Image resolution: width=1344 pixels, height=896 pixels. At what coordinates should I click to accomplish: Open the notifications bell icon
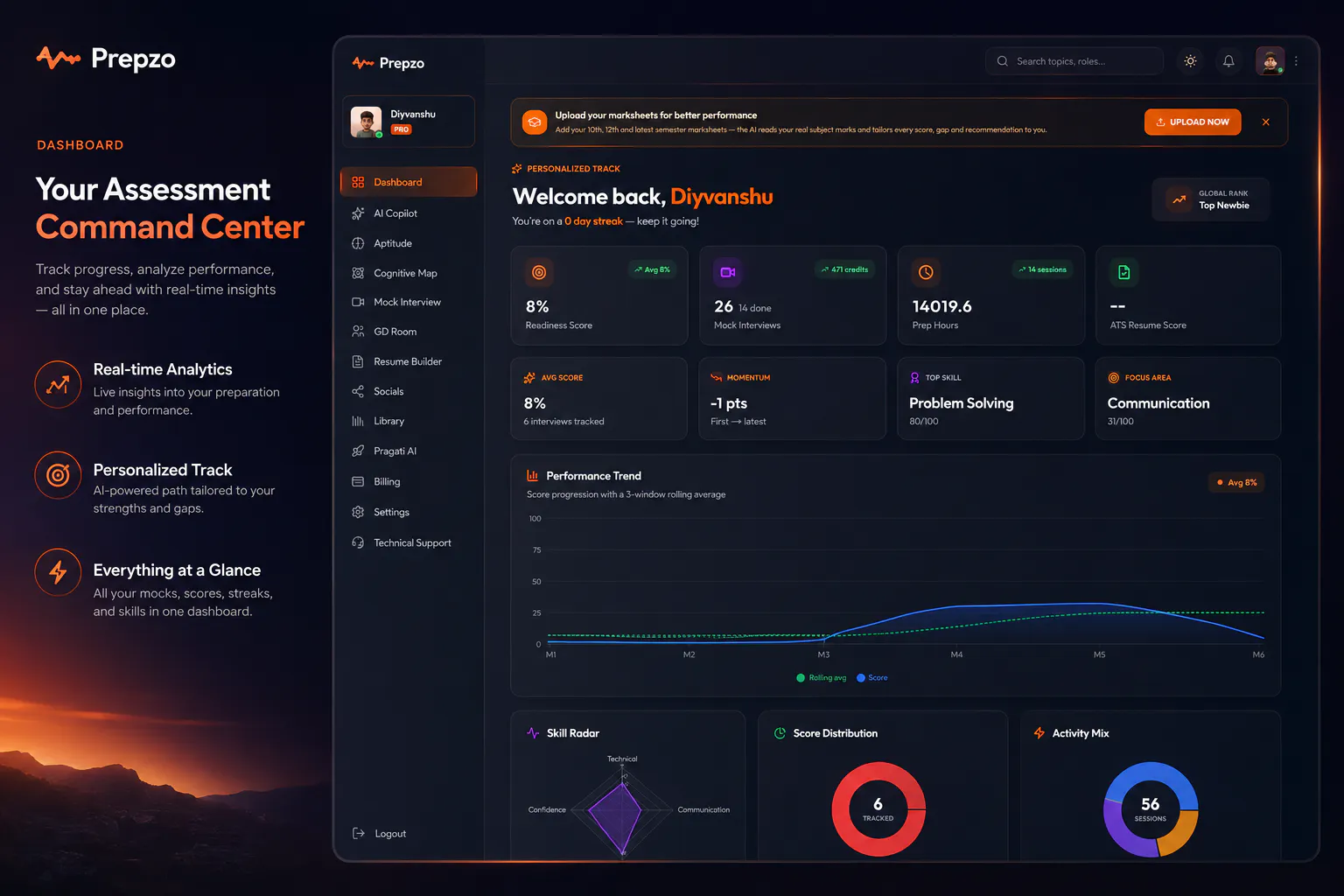click(x=1228, y=61)
